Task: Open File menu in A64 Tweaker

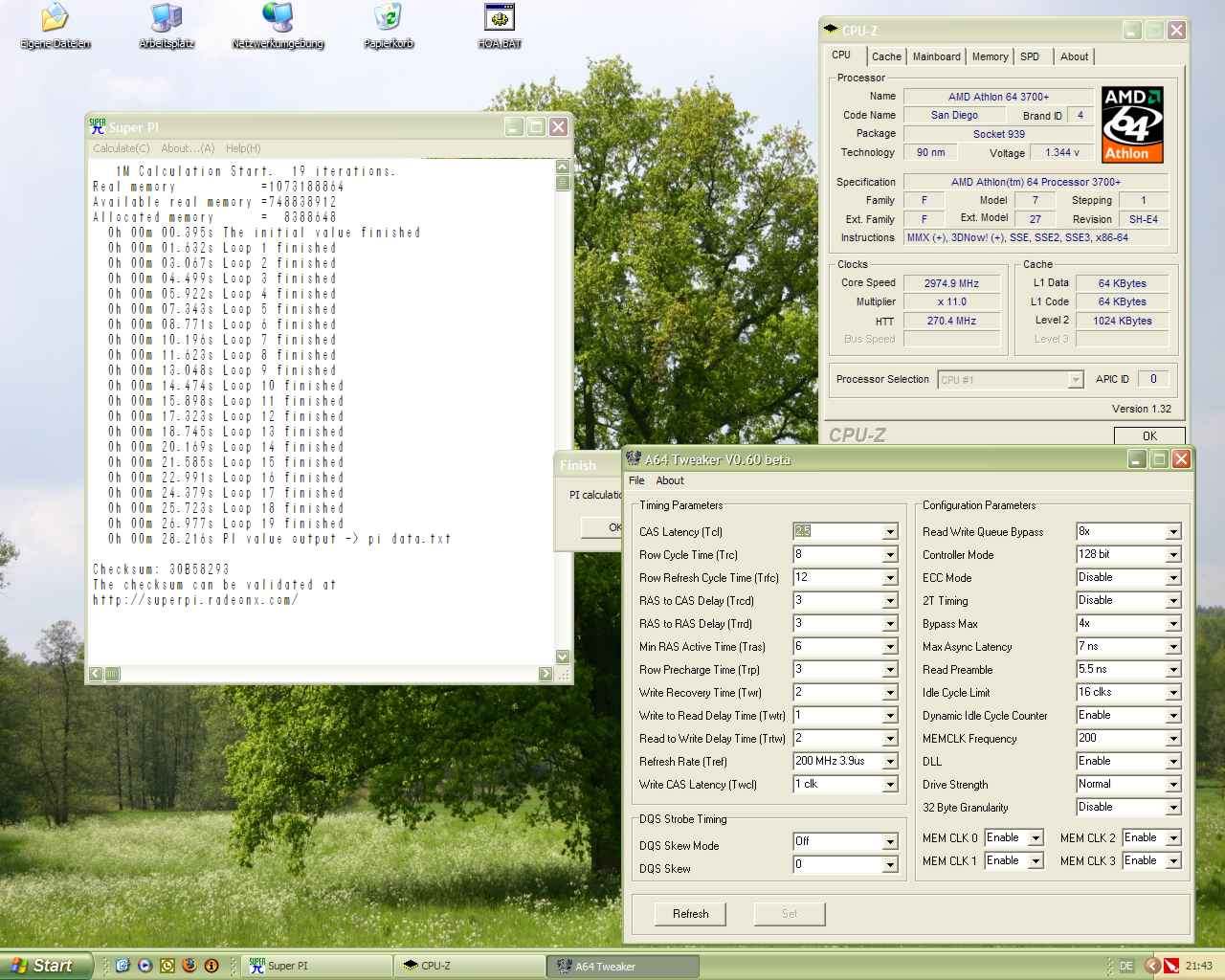Action: tap(636, 480)
